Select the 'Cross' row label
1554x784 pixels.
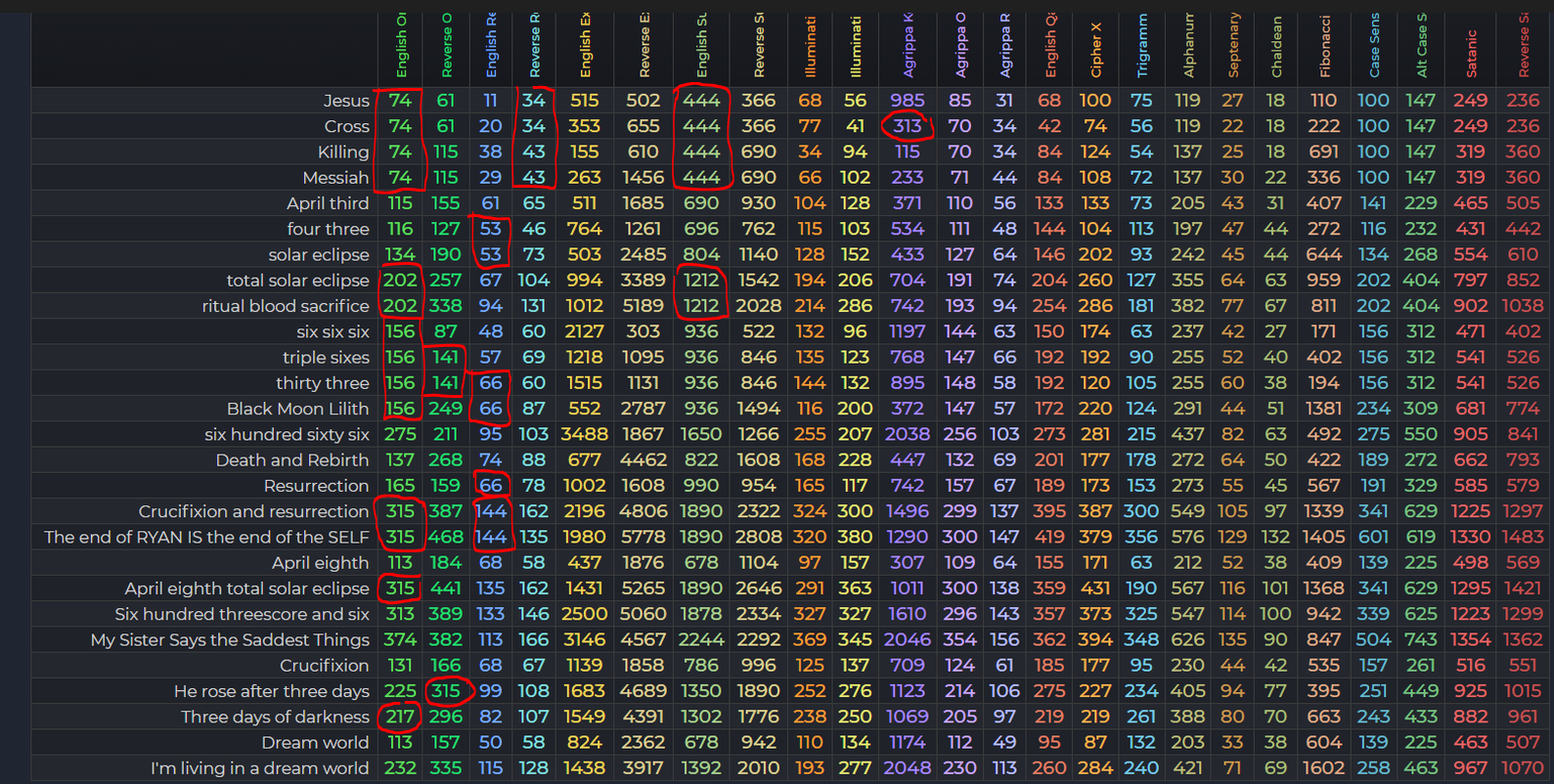(347, 126)
